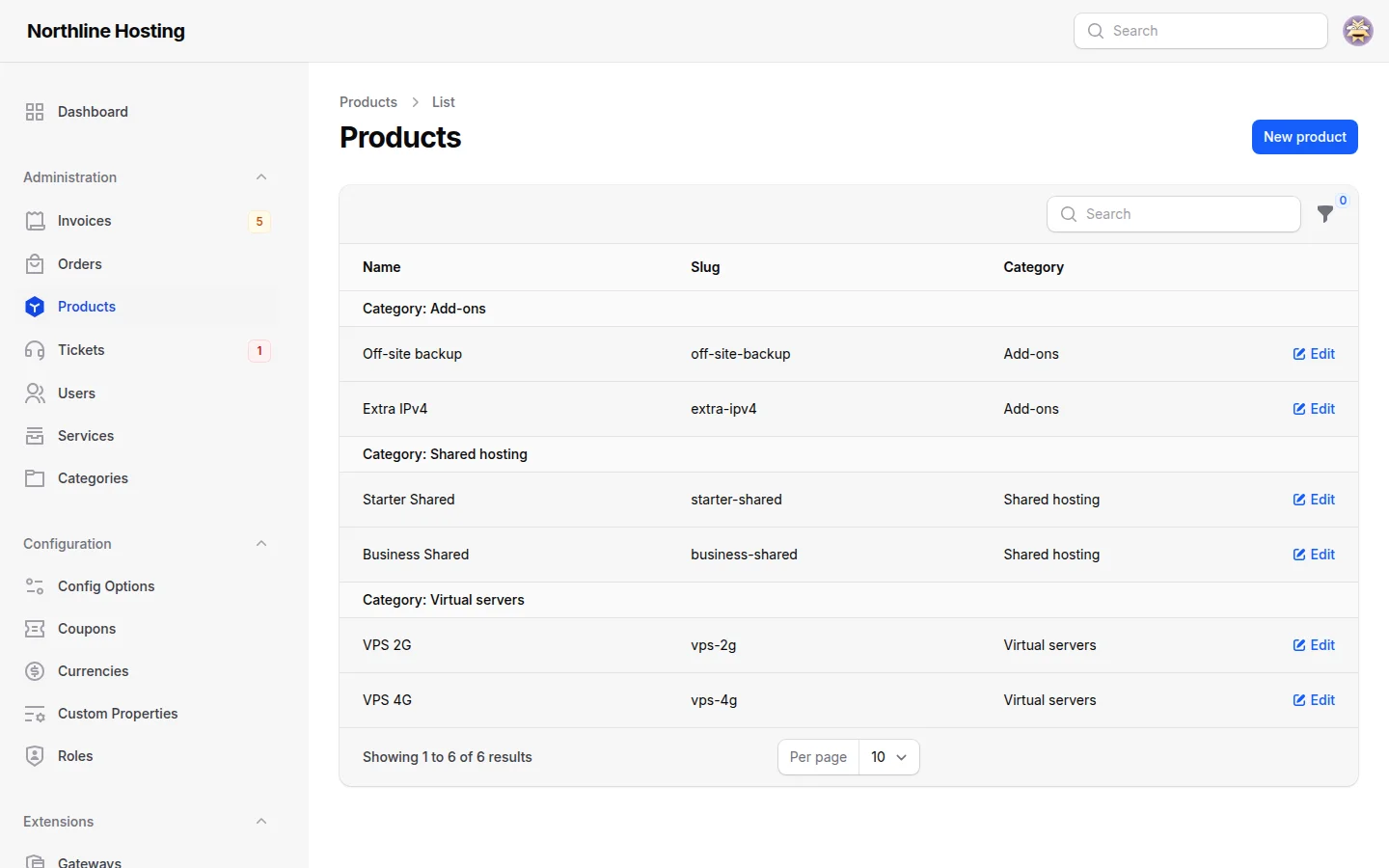Click the Orders shopping bag icon

[35, 264]
